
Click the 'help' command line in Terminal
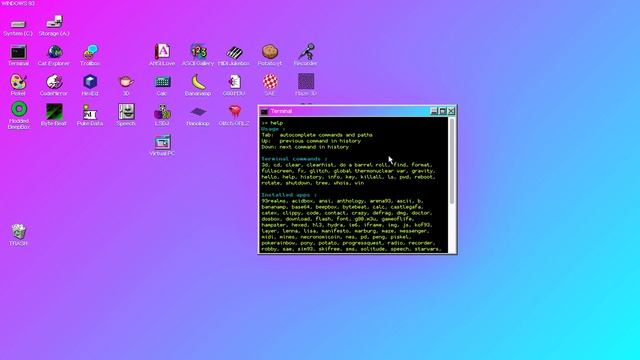272,123
